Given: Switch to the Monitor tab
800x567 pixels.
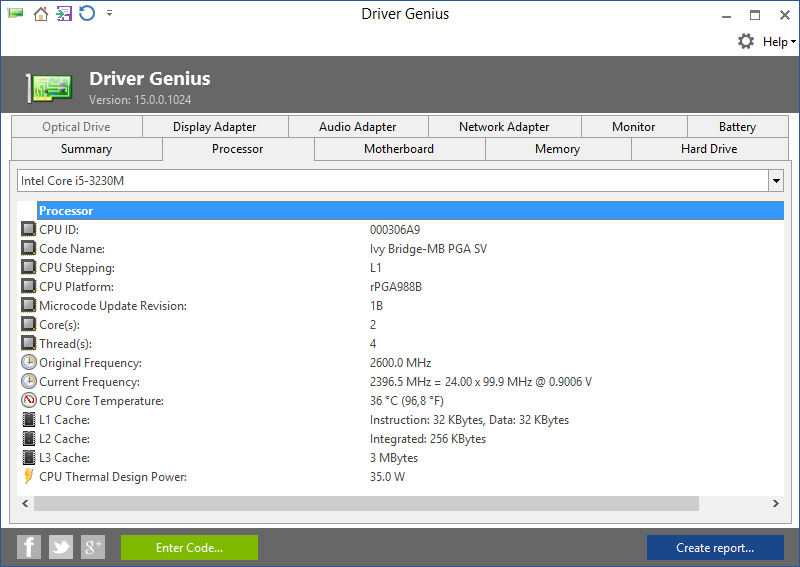Looking at the screenshot, I should pos(634,127).
